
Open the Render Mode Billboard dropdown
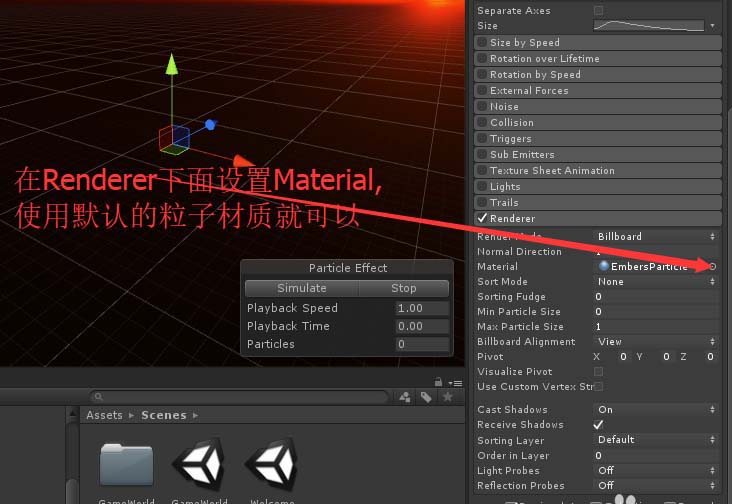[x=655, y=237]
